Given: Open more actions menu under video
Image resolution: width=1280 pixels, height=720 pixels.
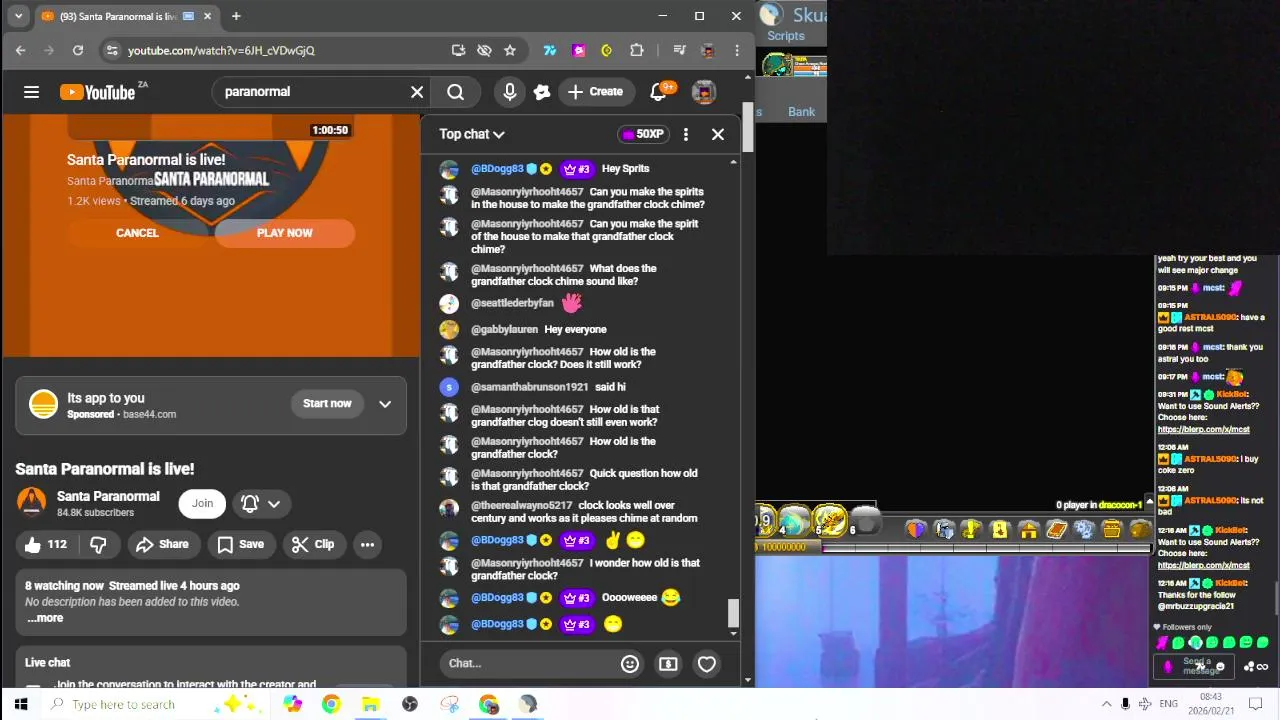Looking at the screenshot, I should 367,544.
